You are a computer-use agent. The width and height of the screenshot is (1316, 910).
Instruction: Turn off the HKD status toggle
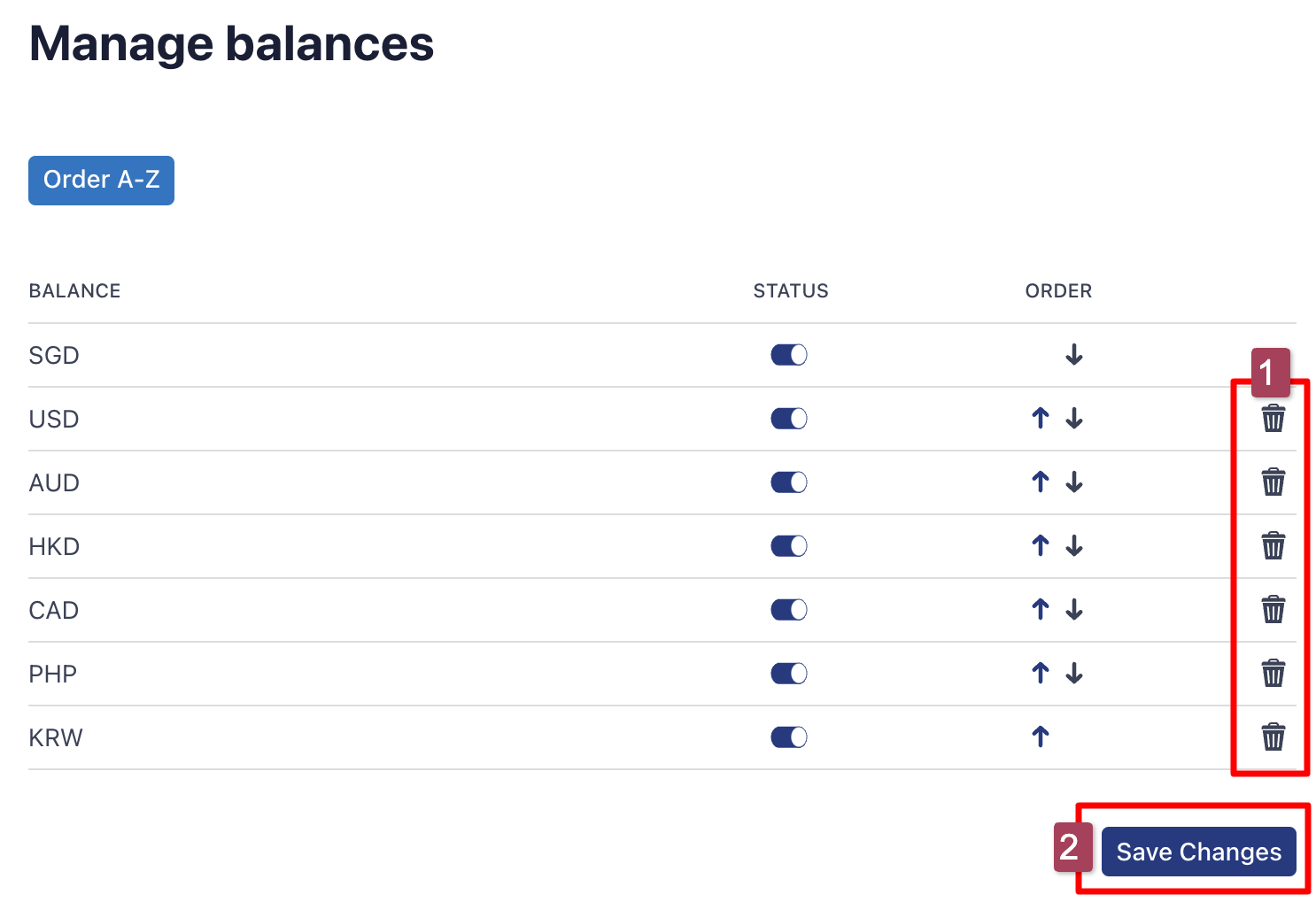pyautogui.click(x=789, y=546)
